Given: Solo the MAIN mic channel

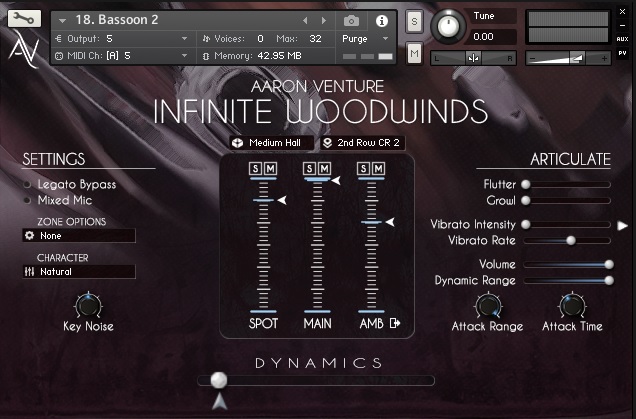Looking at the screenshot, I should (309, 168).
